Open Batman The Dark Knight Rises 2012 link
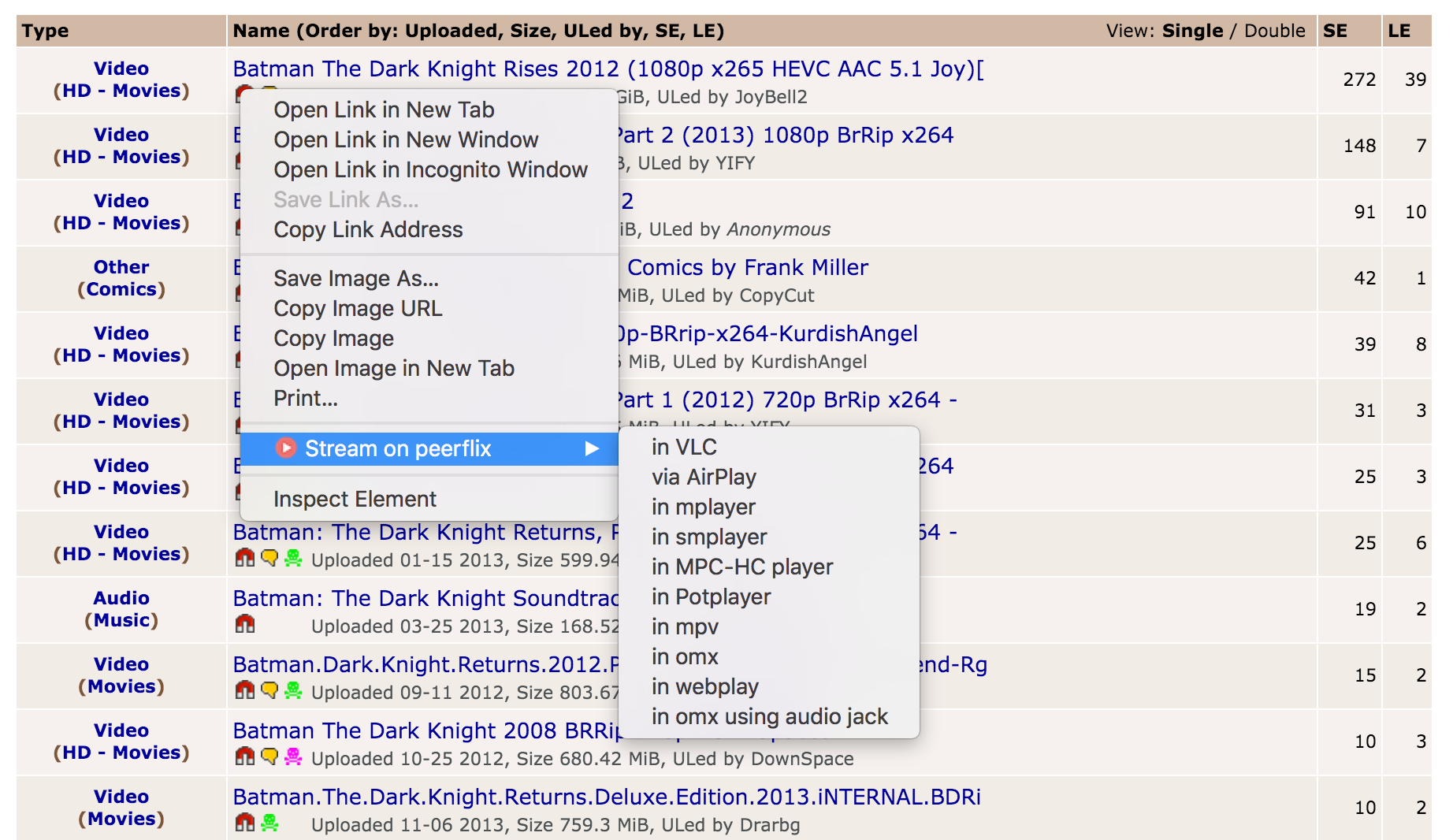This screenshot has width=1453, height=840. 608,69
